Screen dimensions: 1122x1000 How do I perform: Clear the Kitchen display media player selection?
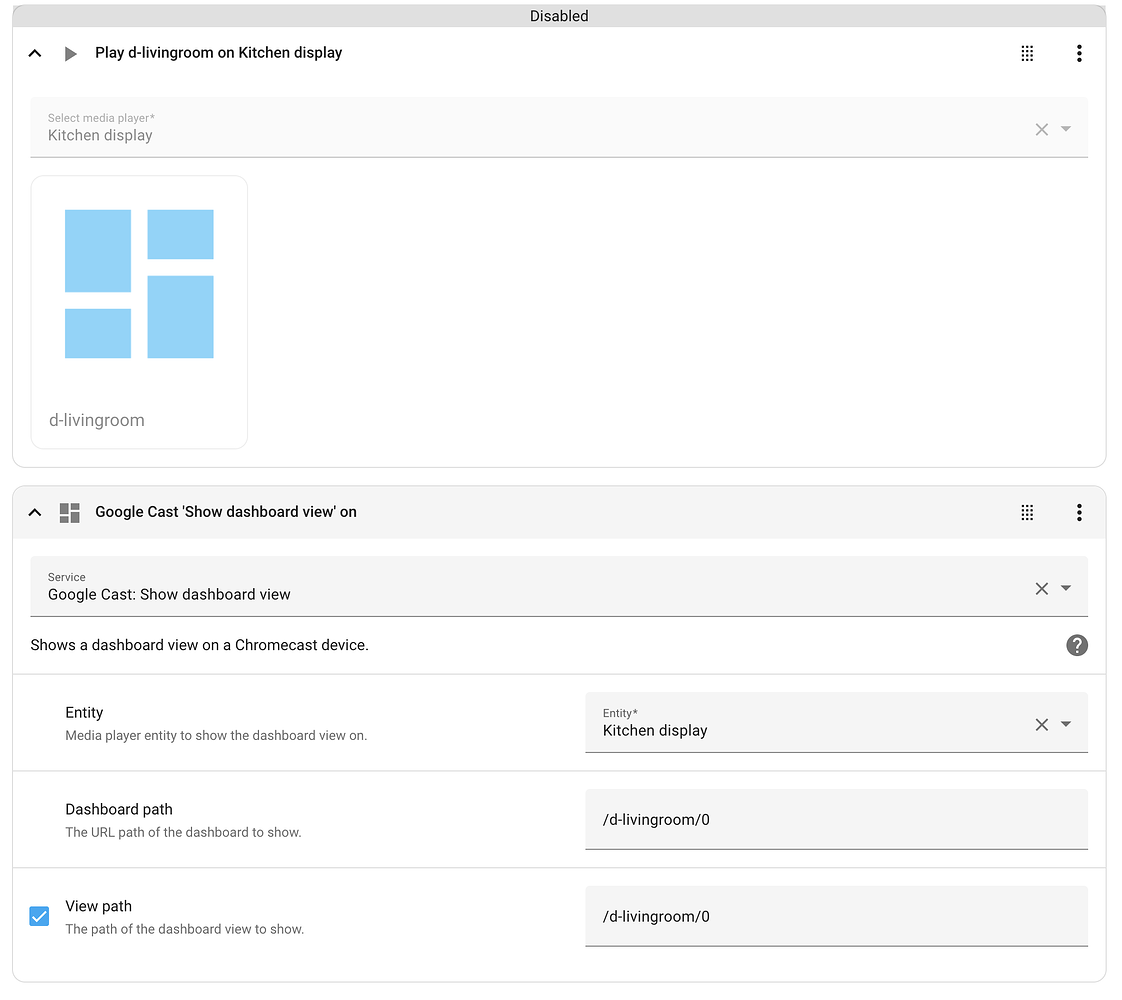[x=1041, y=128]
